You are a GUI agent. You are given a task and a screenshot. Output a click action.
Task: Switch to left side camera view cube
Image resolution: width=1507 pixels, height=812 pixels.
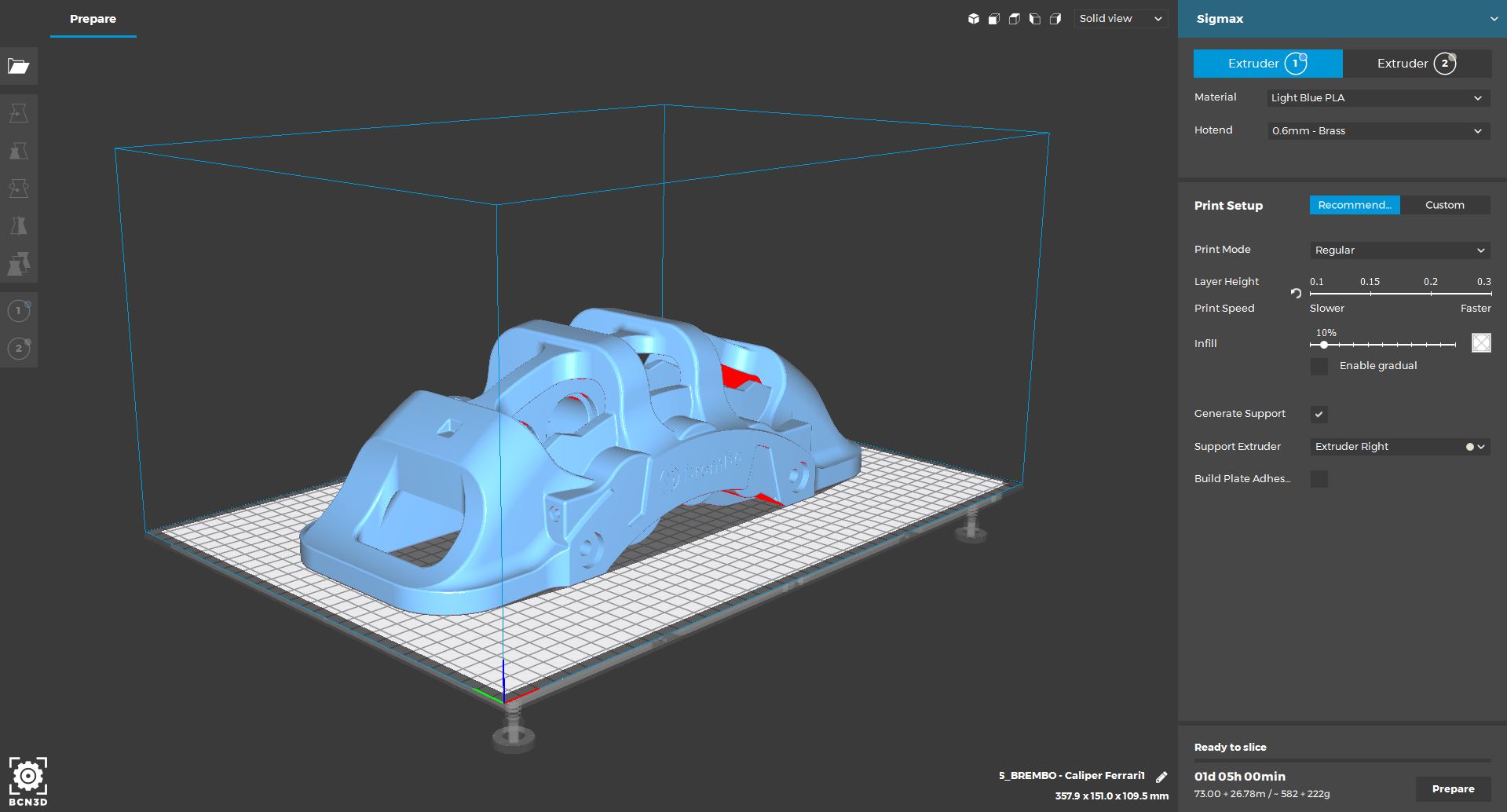(1035, 19)
